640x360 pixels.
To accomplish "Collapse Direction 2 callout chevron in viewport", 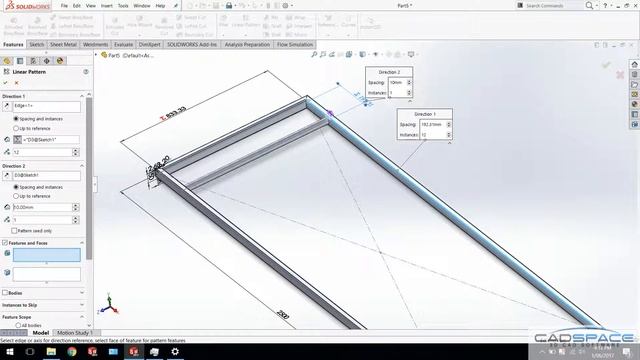I will (x=410, y=101).
